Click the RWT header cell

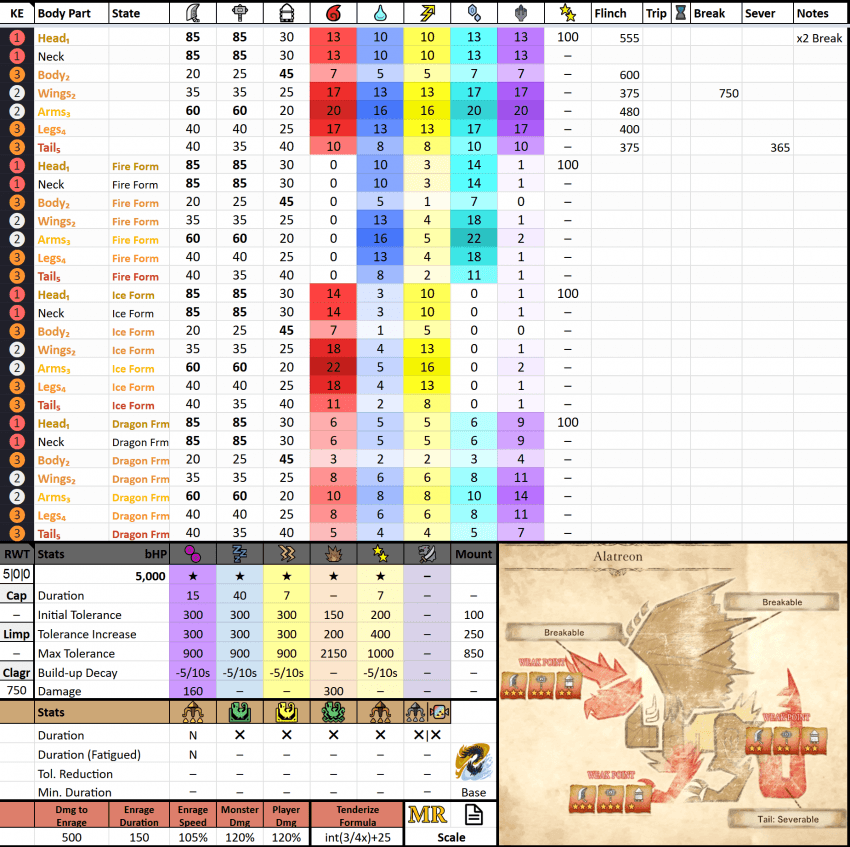pyautogui.click(x=17, y=554)
